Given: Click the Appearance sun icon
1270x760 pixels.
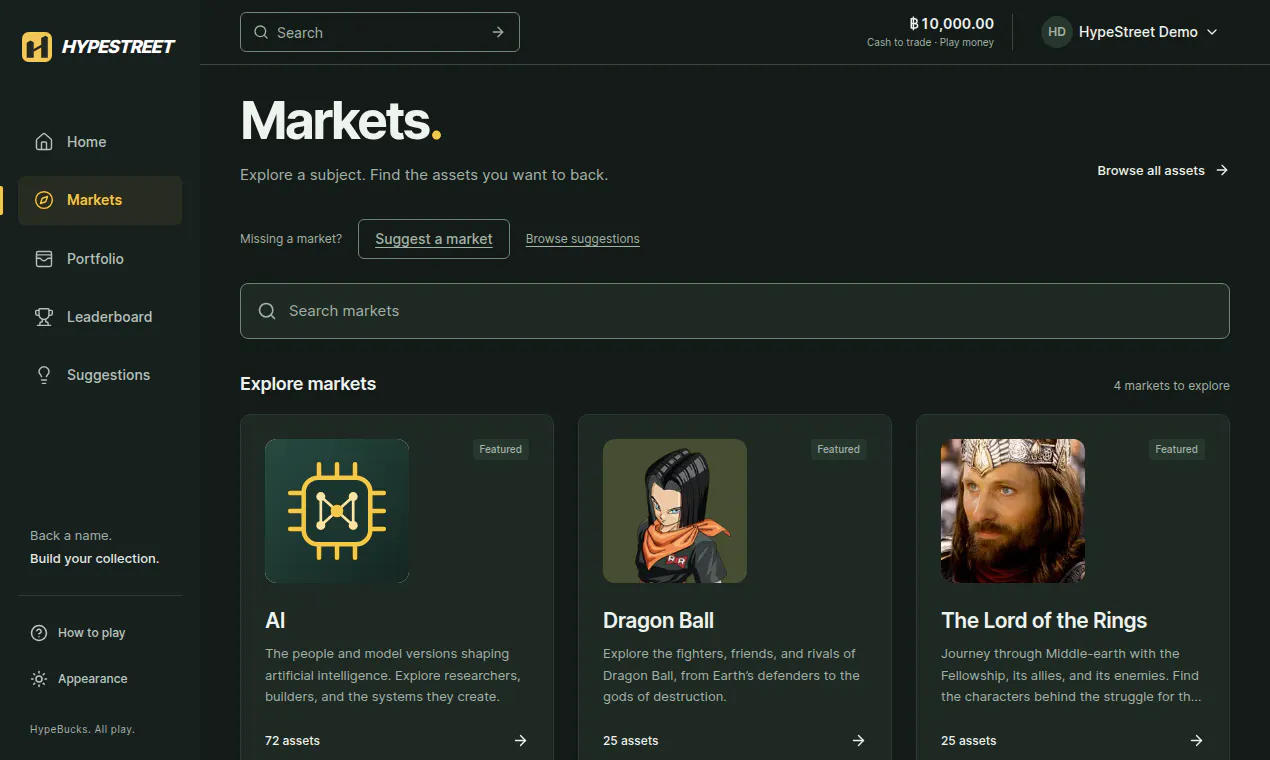Looking at the screenshot, I should tap(39, 679).
